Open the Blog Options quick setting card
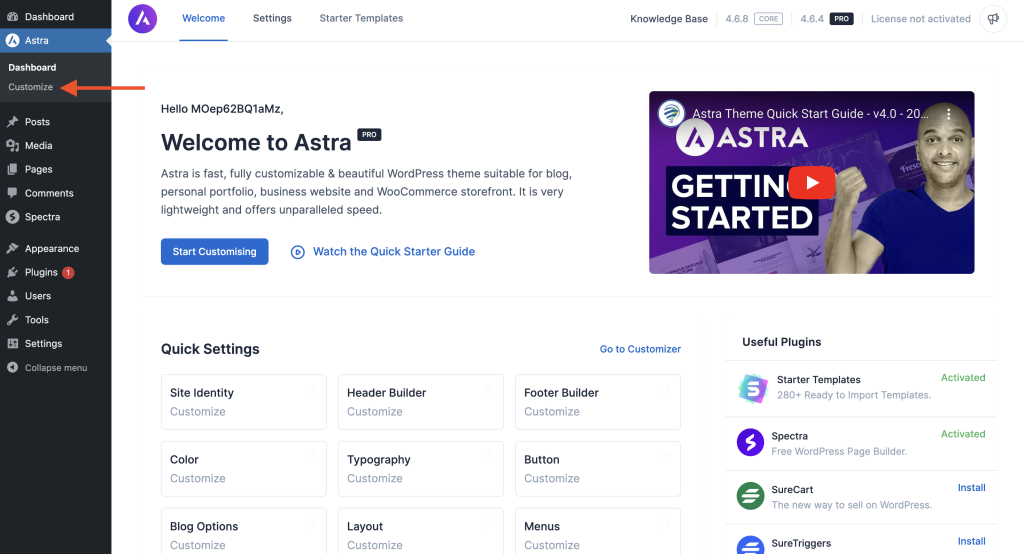The height and width of the screenshot is (554, 1024). click(244, 531)
